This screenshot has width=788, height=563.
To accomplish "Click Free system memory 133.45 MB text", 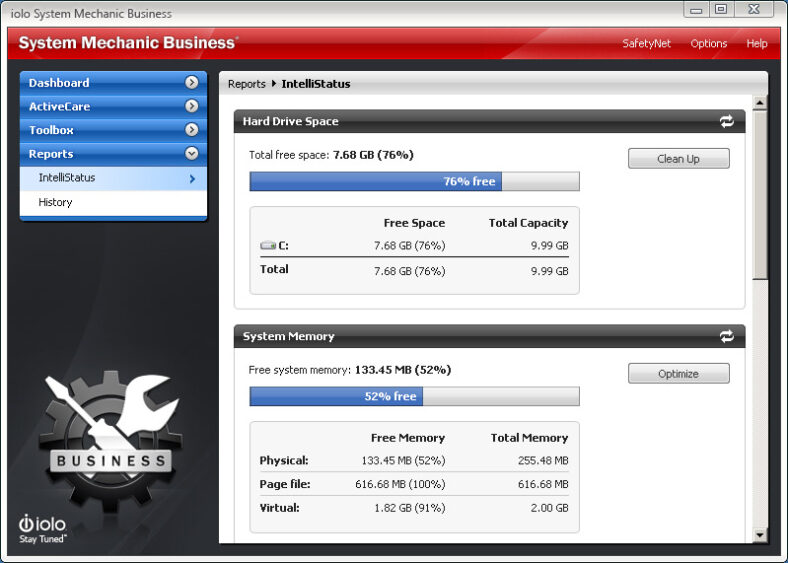I will point(350,370).
